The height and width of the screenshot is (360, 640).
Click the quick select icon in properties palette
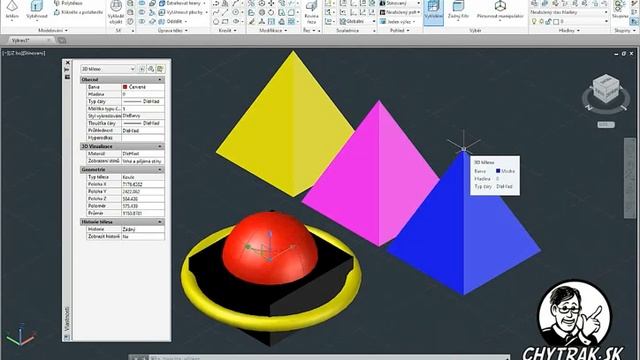(160, 69)
